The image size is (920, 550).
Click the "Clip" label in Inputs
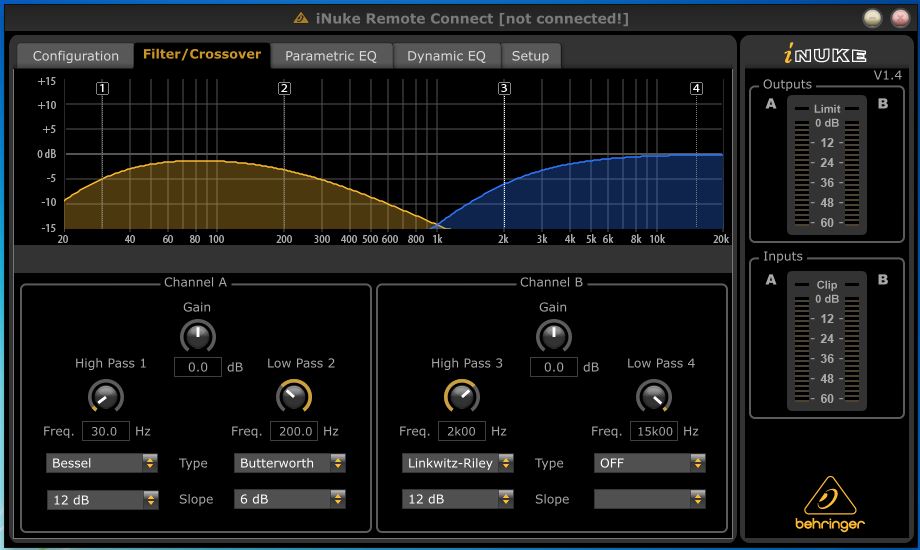(x=827, y=285)
